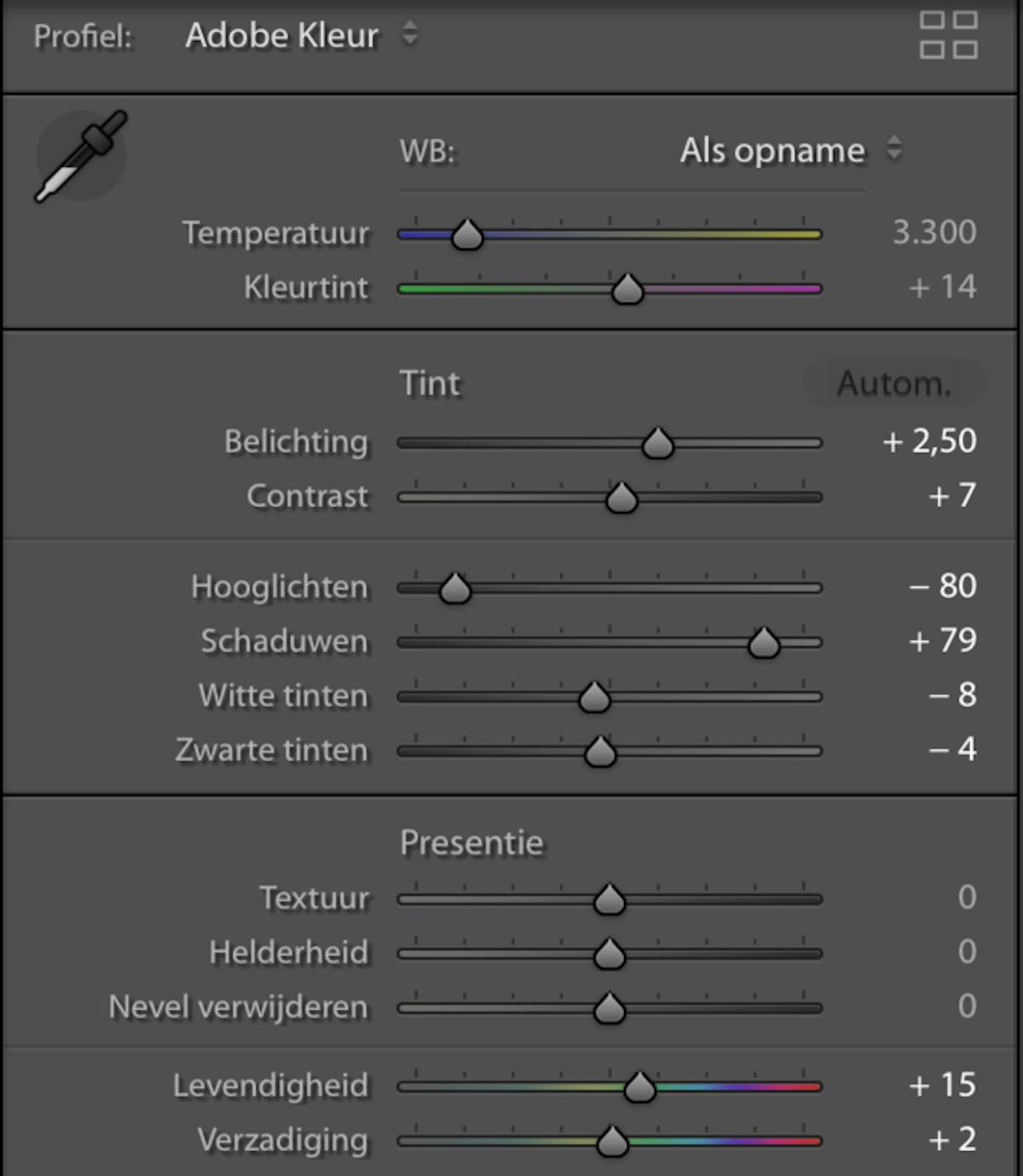
Task: Click the Schaduwen slider handle
Action: tap(764, 643)
